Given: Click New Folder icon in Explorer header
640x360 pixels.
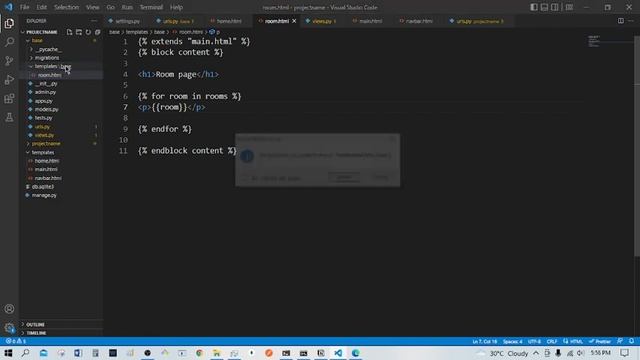Looking at the screenshot, I should [79, 32].
